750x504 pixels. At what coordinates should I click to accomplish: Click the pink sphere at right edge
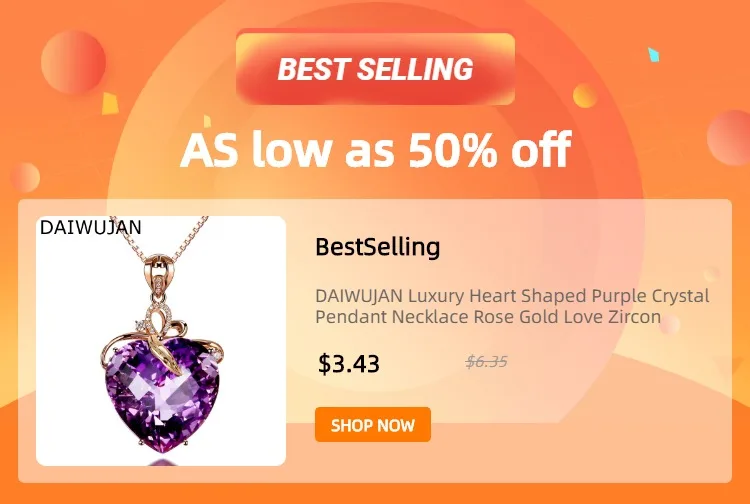coord(729,138)
